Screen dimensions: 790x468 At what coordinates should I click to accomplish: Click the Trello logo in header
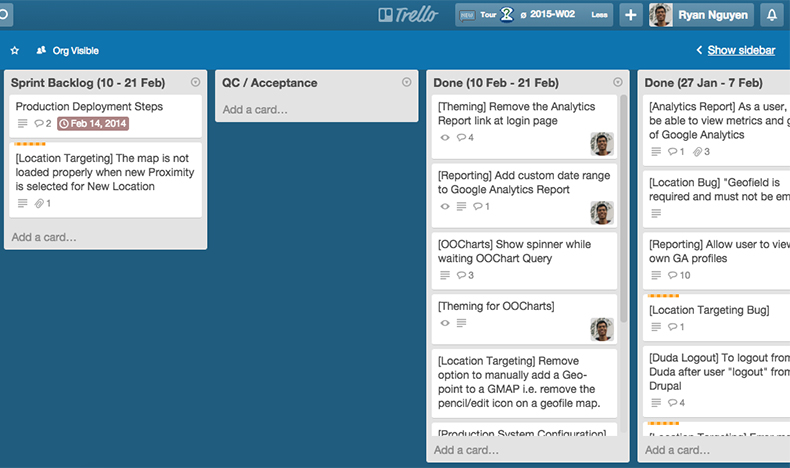coord(408,15)
